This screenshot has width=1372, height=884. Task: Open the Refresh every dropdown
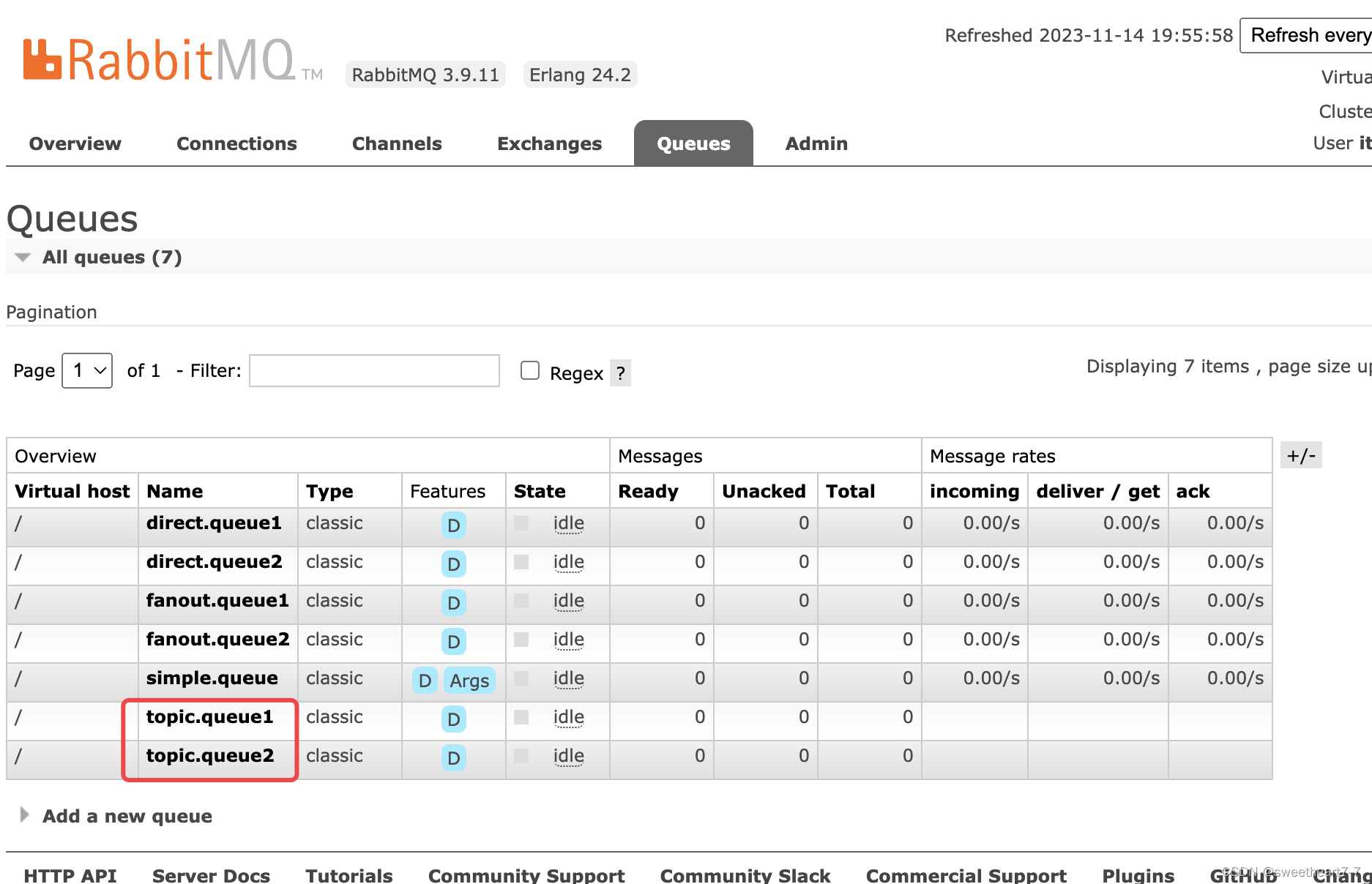[1306, 35]
